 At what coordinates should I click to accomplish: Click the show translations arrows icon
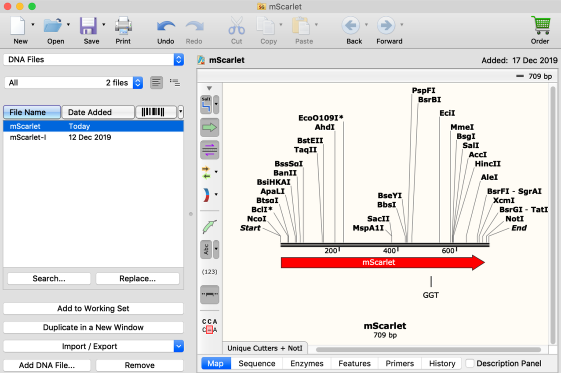[x=206, y=172]
